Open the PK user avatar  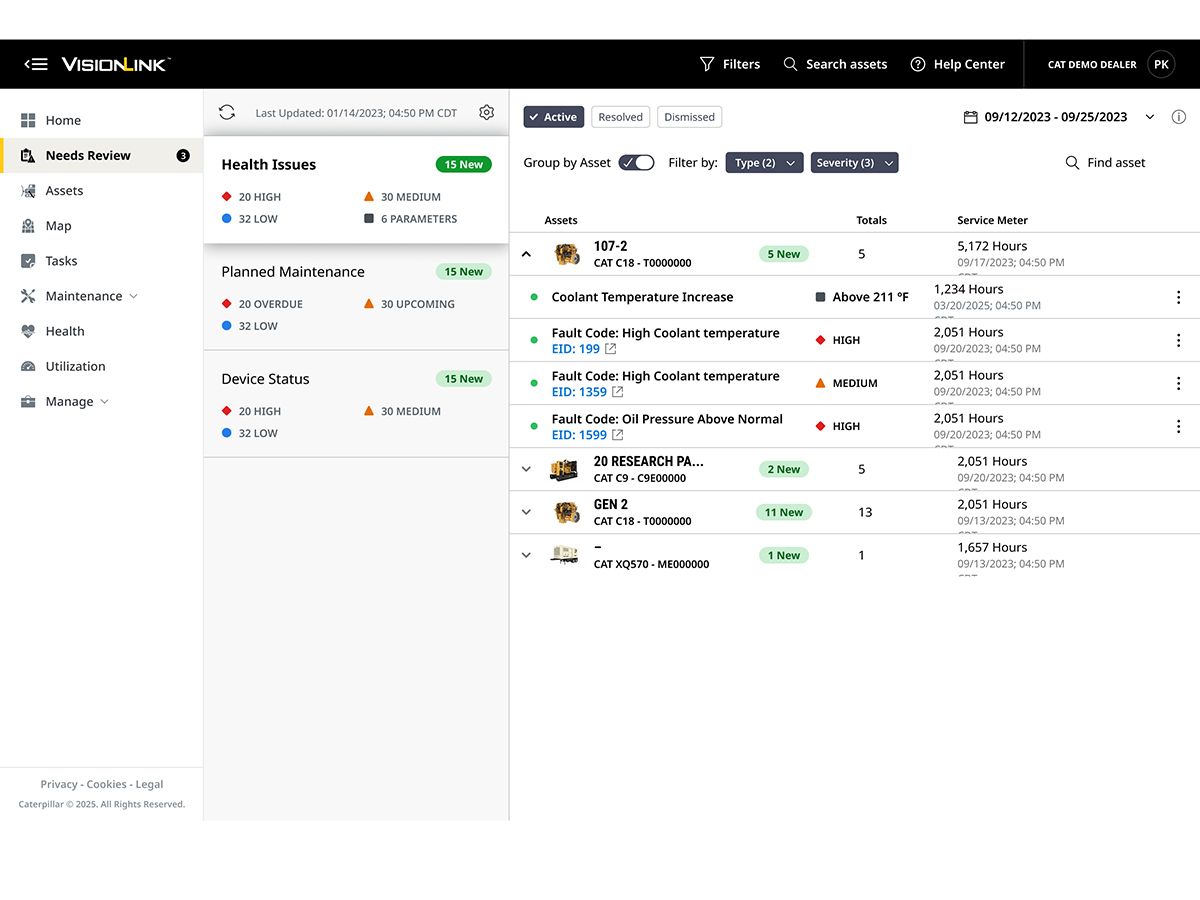pyautogui.click(x=1160, y=64)
